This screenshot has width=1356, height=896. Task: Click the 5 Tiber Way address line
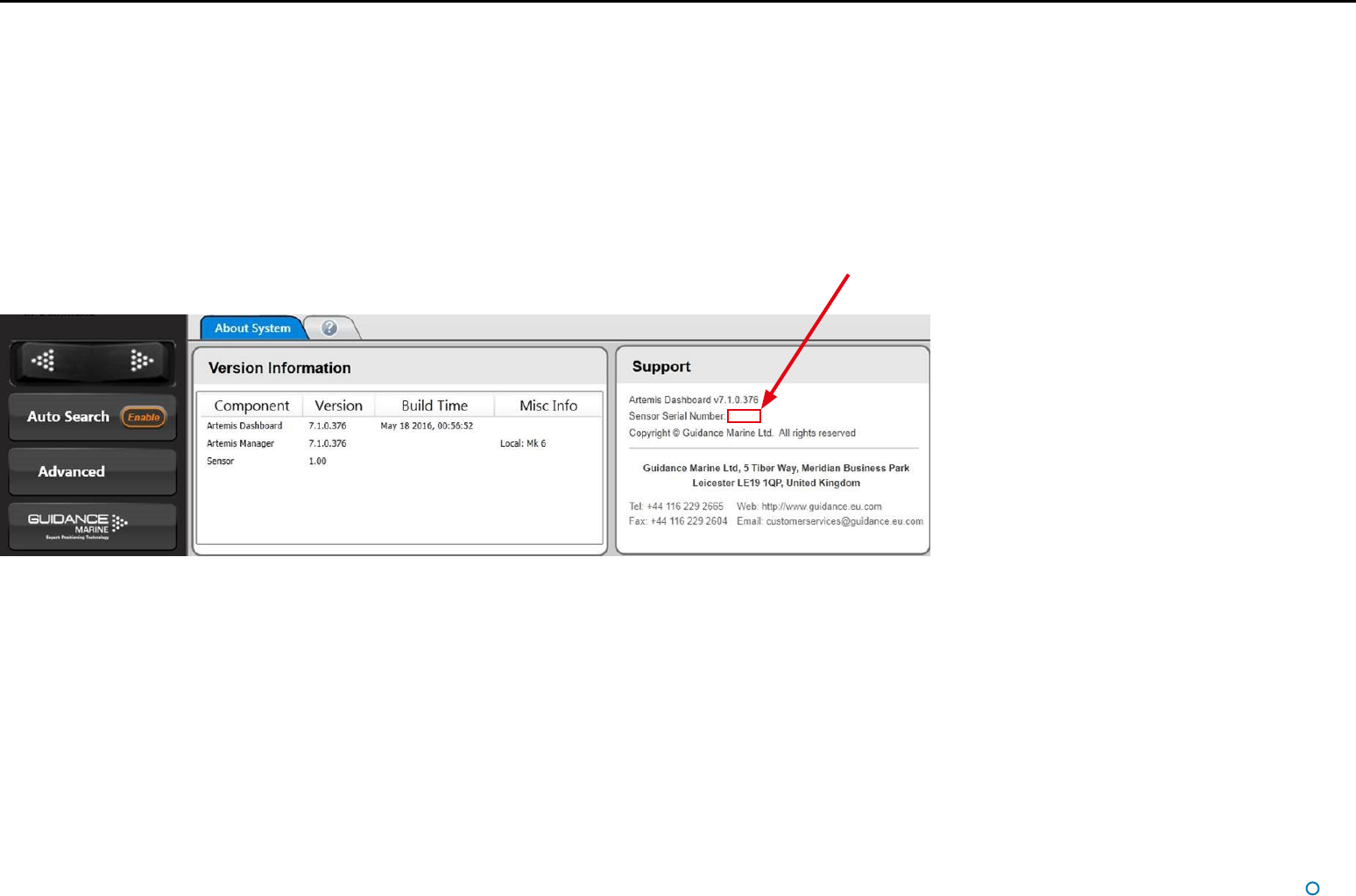tap(776, 468)
